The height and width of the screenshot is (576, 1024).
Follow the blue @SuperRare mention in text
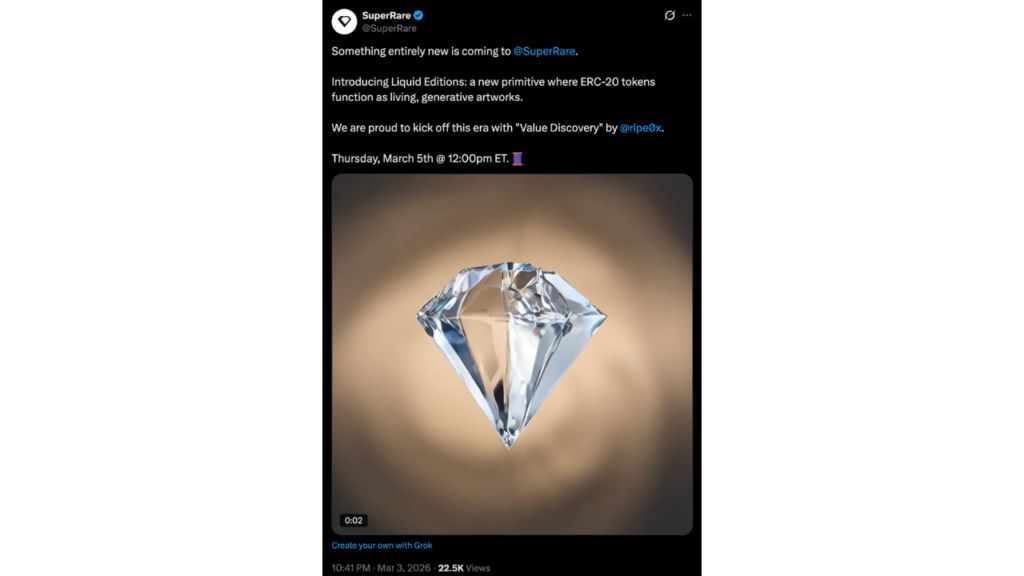pos(545,50)
